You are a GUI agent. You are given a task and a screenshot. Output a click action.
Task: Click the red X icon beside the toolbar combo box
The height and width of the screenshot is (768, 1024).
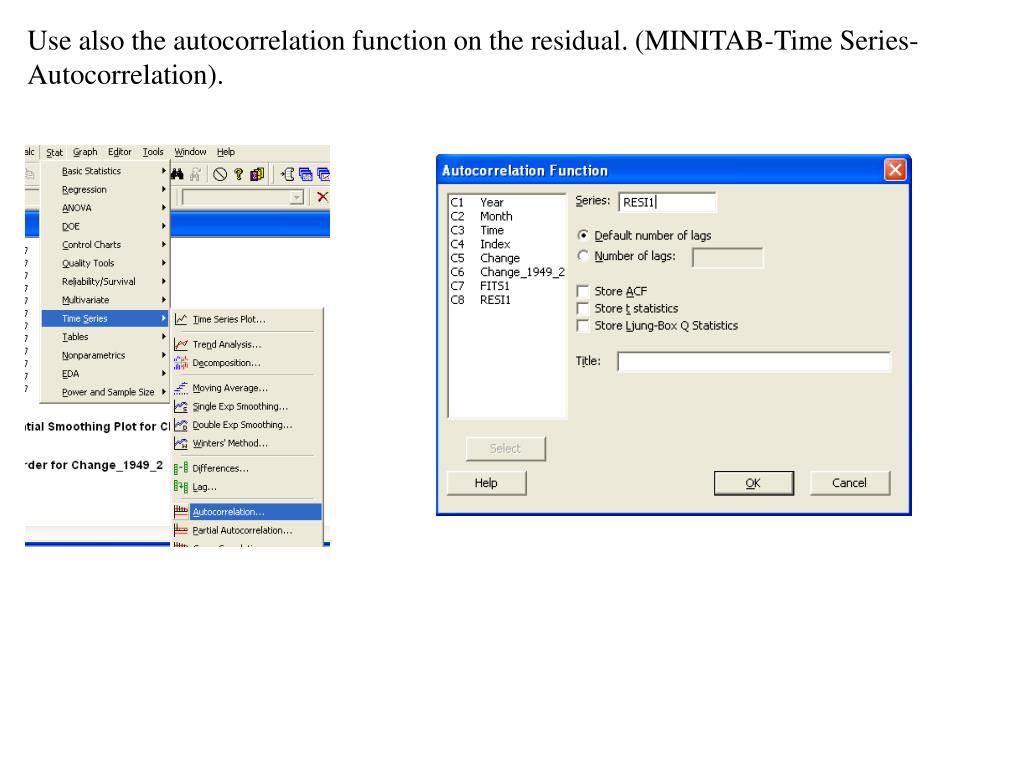[323, 197]
